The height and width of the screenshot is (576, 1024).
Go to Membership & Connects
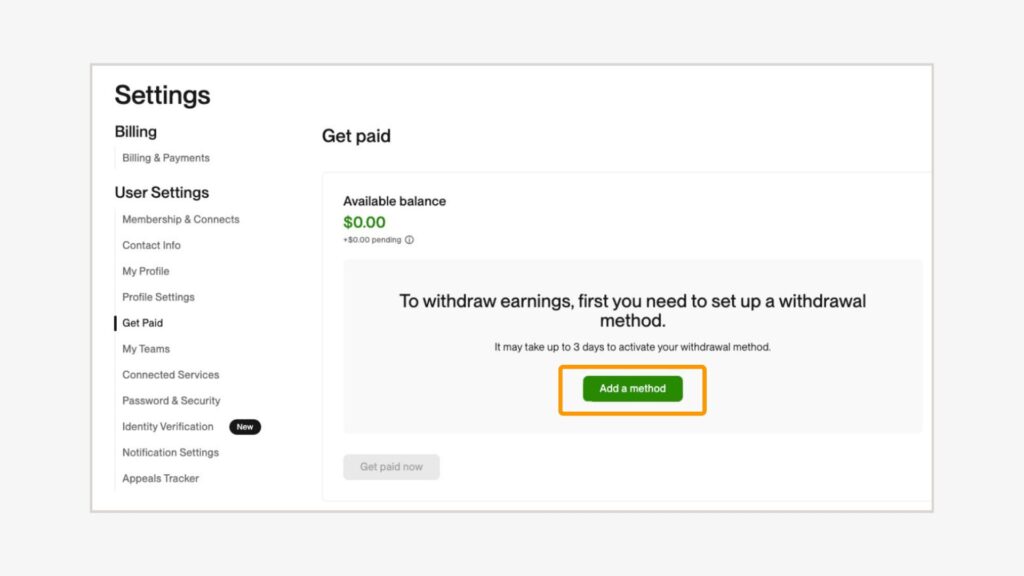coord(181,220)
